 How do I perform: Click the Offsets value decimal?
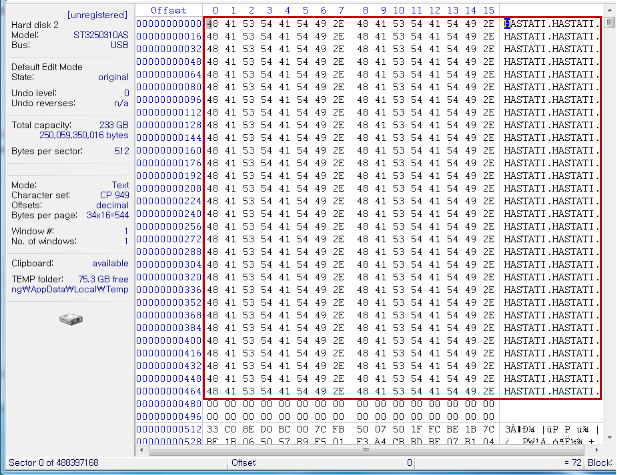pos(113,205)
